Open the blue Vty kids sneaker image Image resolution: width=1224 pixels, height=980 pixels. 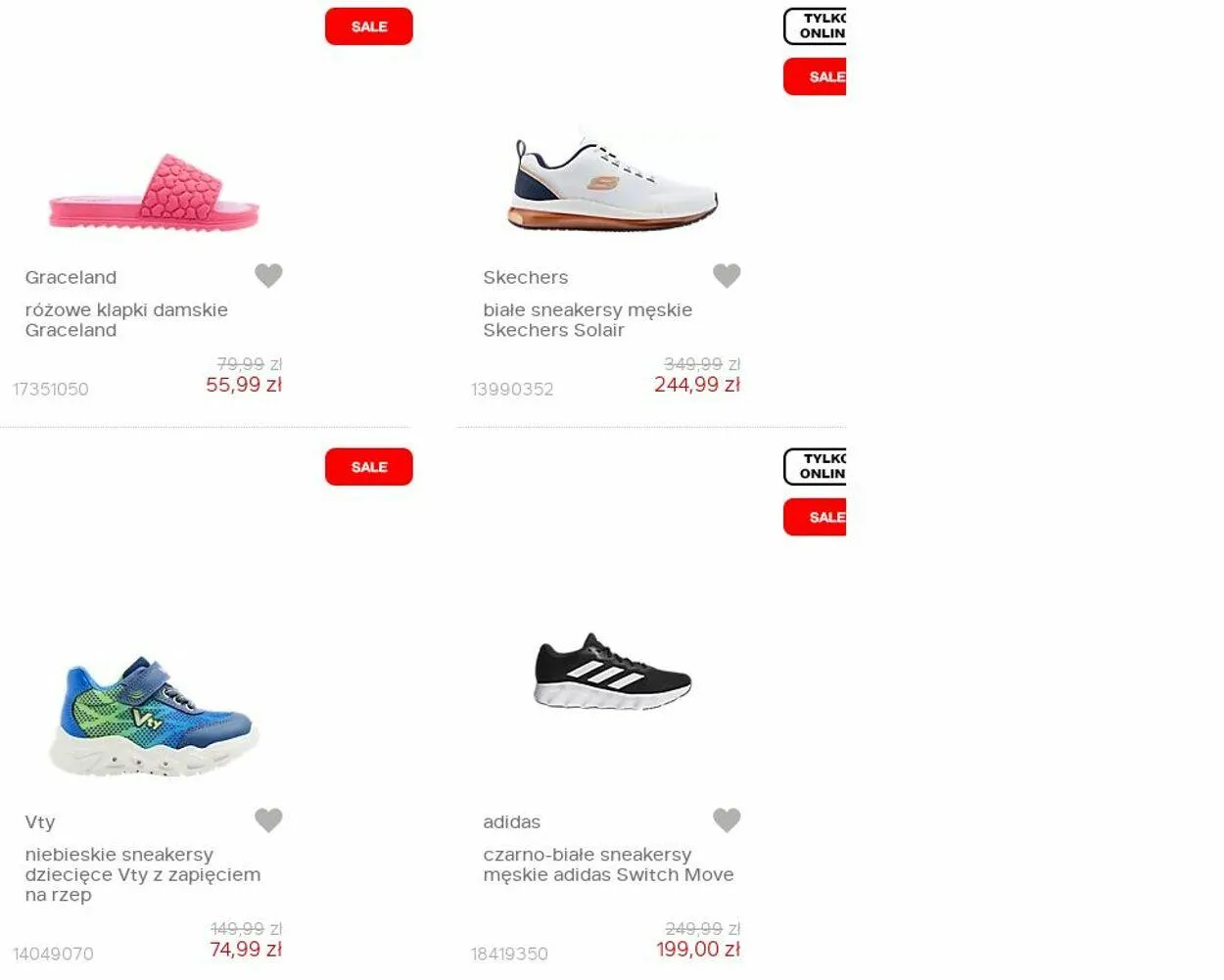(x=154, y=717)
